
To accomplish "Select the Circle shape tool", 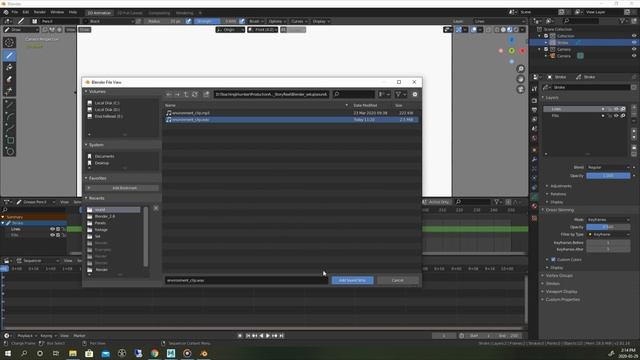I will pos(9,151).
